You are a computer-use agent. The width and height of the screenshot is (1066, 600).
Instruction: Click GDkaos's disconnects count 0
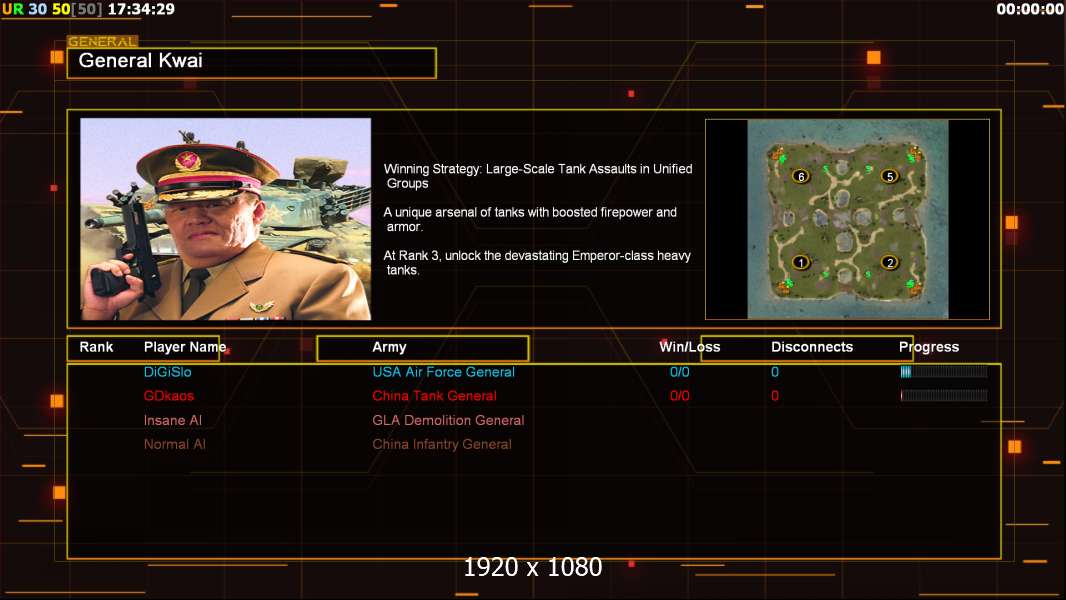coord(774,395)
